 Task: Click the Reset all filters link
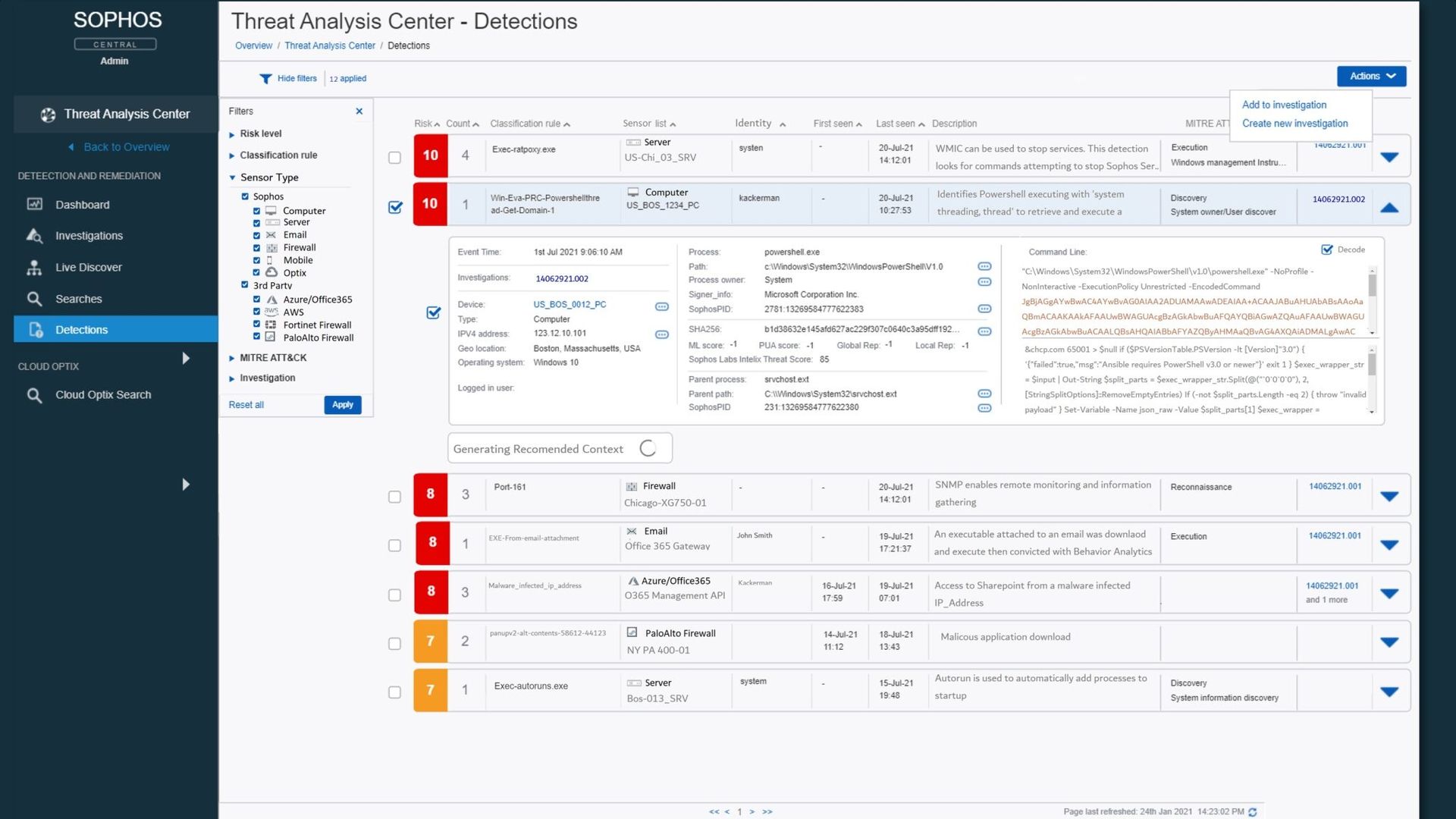[x=246, y=405]
